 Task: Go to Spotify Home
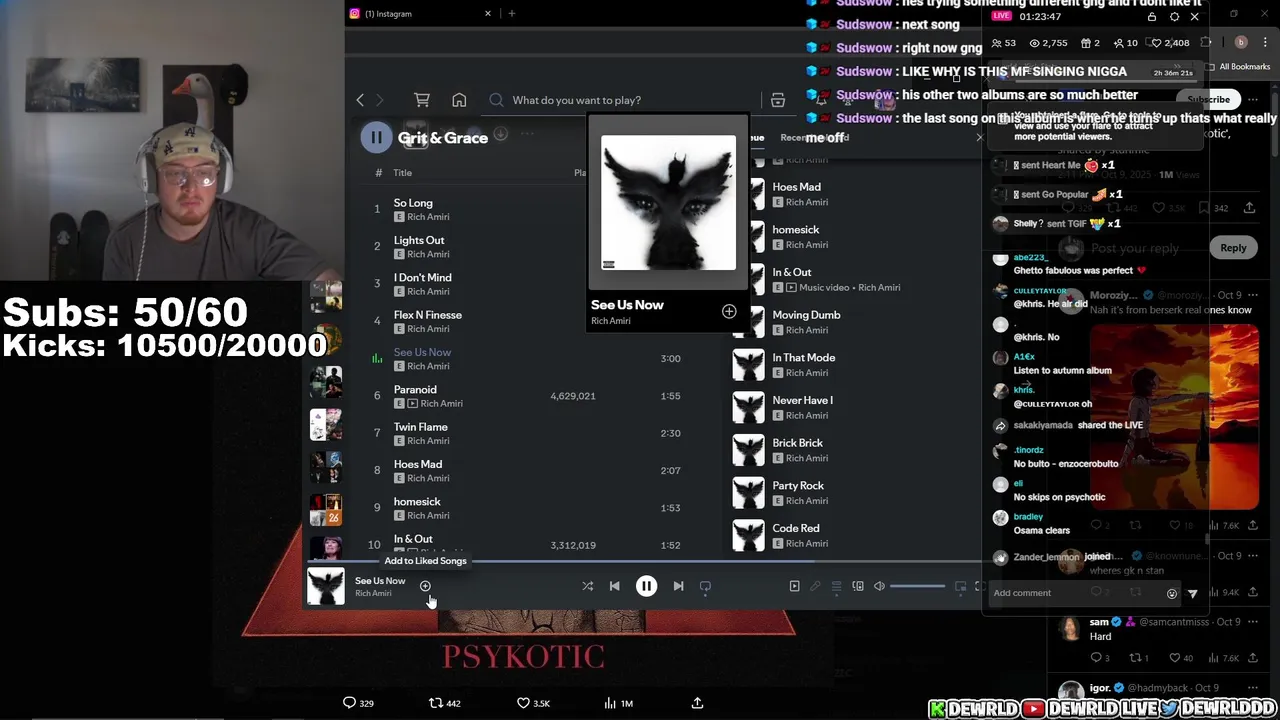(459, 100)
